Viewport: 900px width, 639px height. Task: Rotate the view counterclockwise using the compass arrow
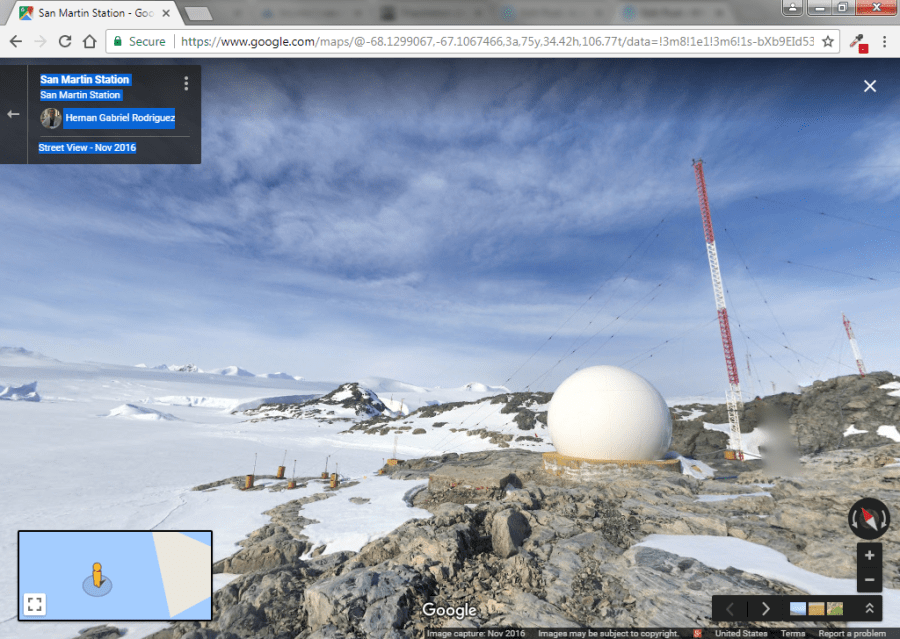click(853, 519)
